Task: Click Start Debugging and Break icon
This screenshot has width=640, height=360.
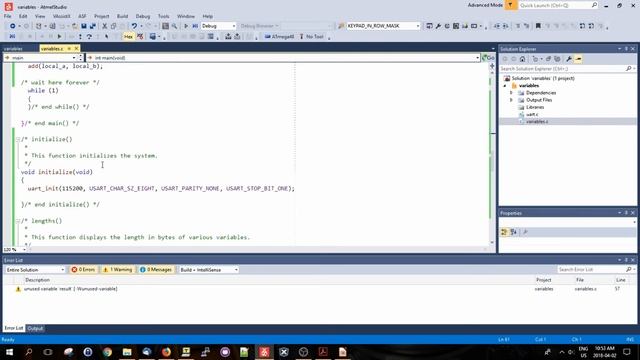Action: (x=195, y=26)
